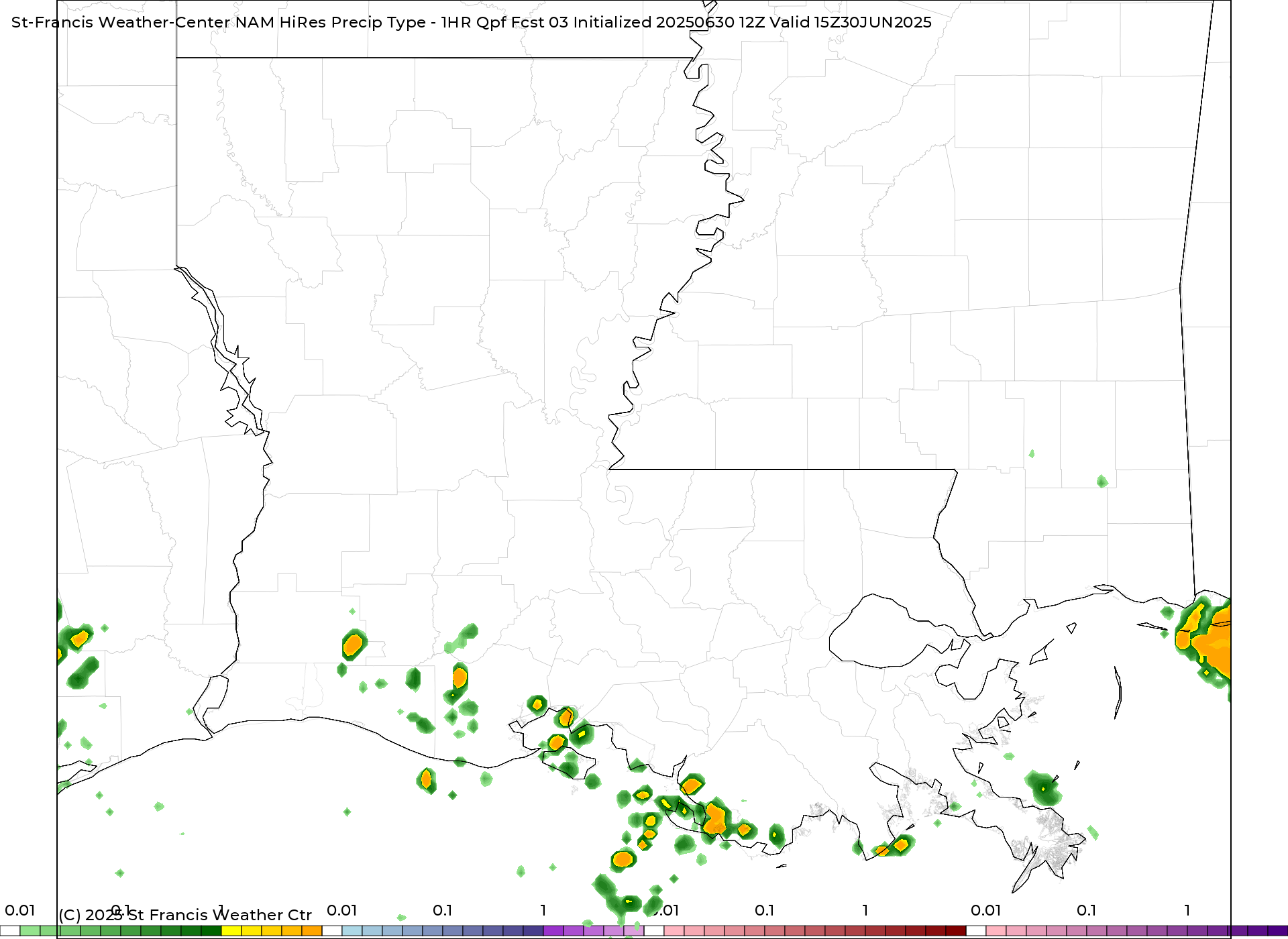Click the 0.1 label above the blue scale
This screenshot has width=1288, height=939.
point(443,910)
